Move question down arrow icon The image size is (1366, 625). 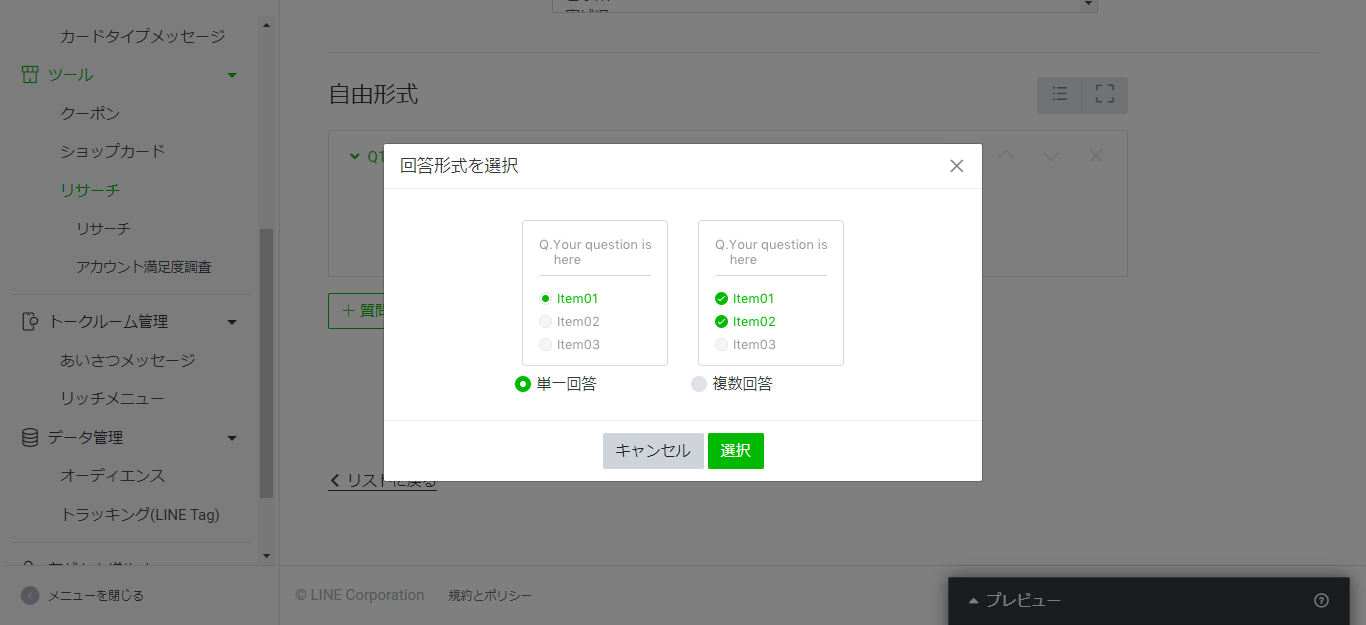point(1051,156)
